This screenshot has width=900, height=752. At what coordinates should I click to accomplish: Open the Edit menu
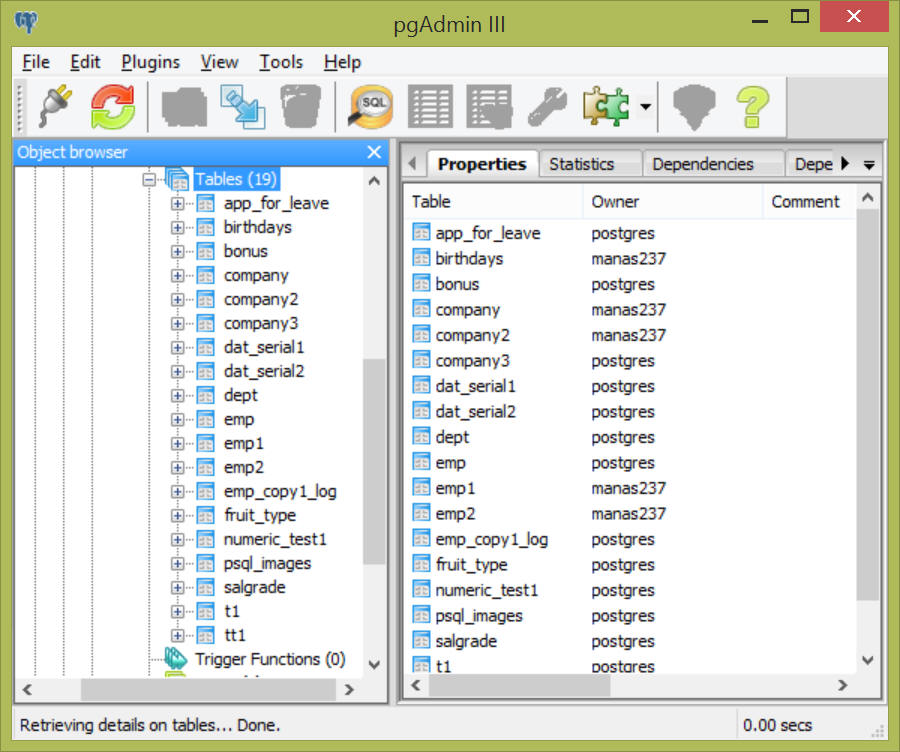[85, 62]
